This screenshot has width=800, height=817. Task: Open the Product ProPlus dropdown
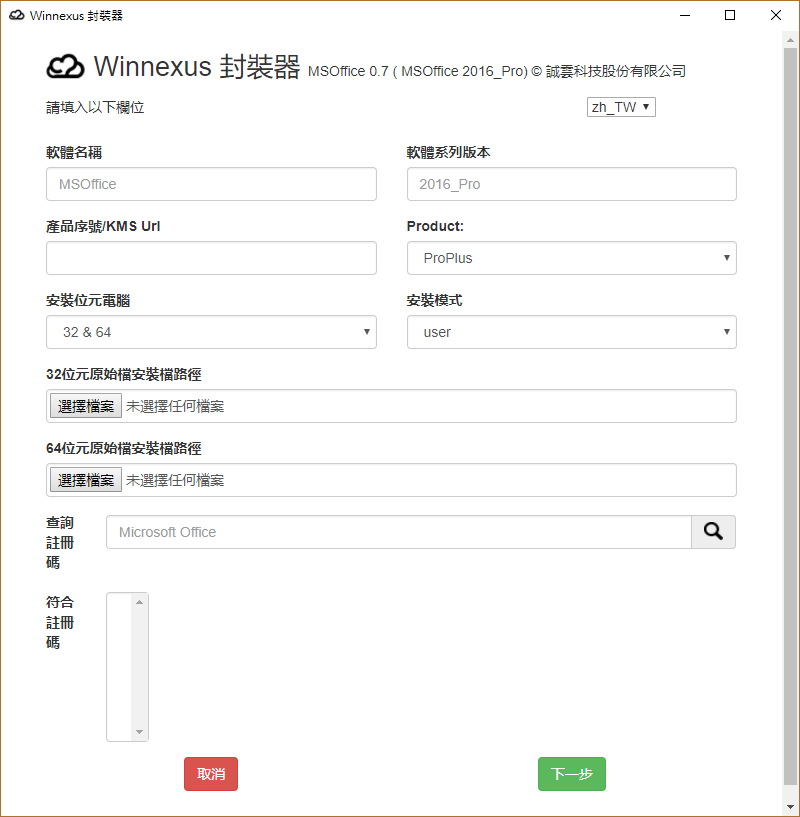(572, 258)
